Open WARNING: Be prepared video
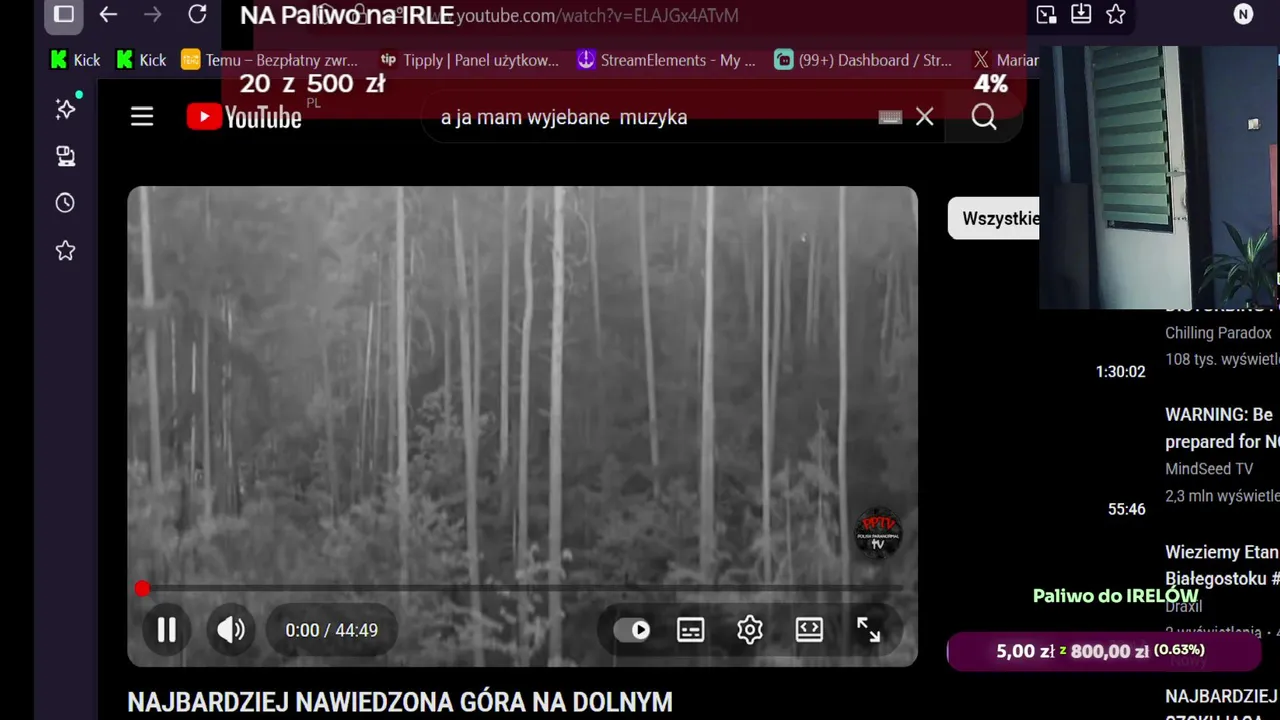This screenshot has height=720, width=1280. (1221, 428)
